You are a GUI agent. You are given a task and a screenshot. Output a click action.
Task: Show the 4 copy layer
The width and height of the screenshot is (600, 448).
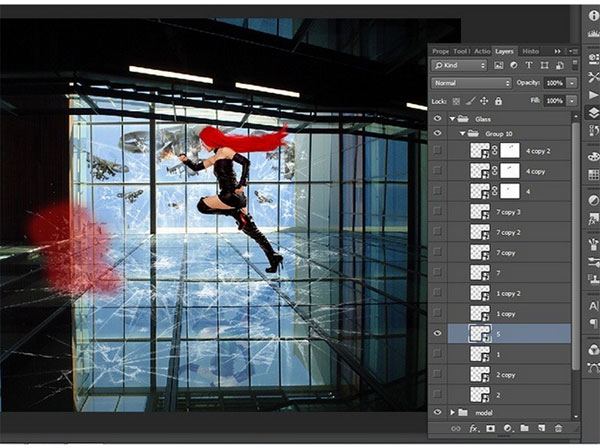pos(437,171)
